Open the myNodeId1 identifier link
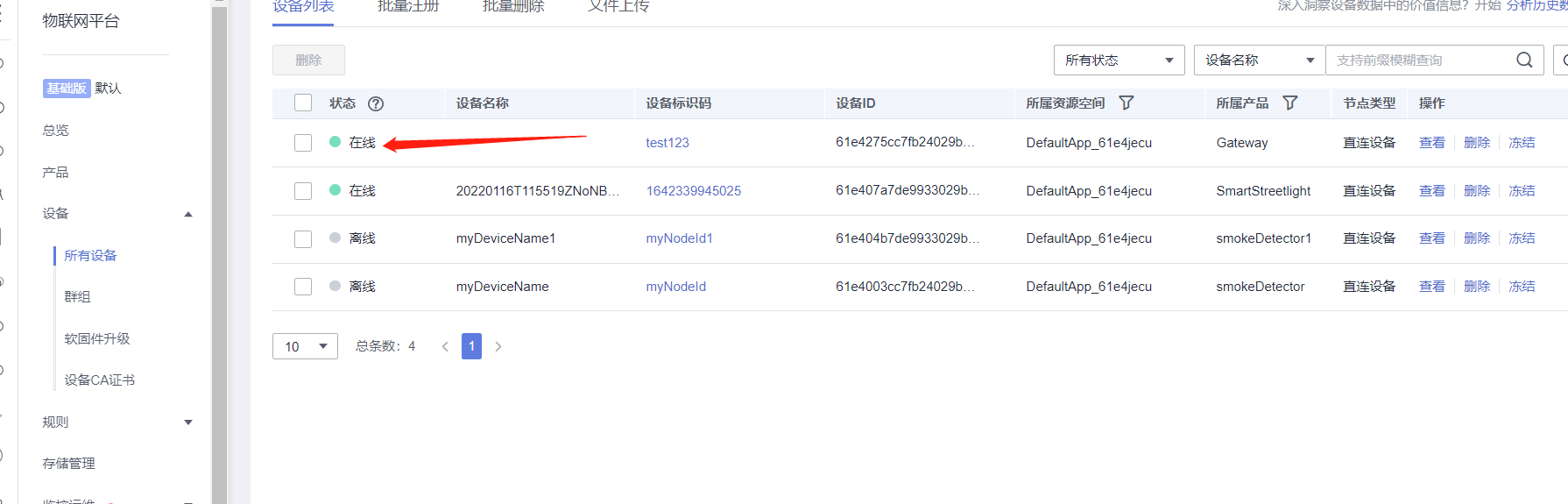Screen dimensions: 1568x504 pyautogui.click(x=680, y=238)
